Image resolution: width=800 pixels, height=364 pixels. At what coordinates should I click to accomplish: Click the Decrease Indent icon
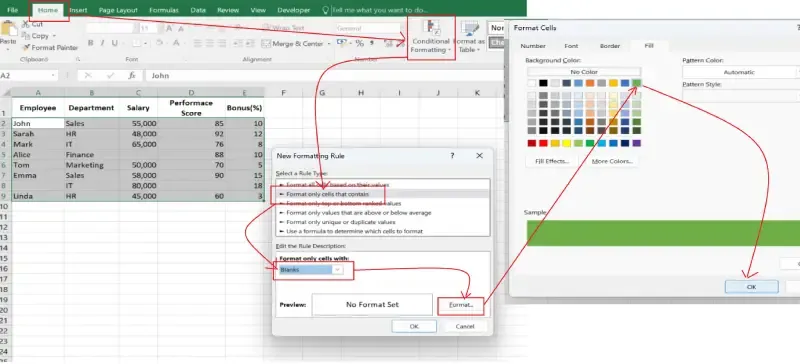tap(237, 44)
